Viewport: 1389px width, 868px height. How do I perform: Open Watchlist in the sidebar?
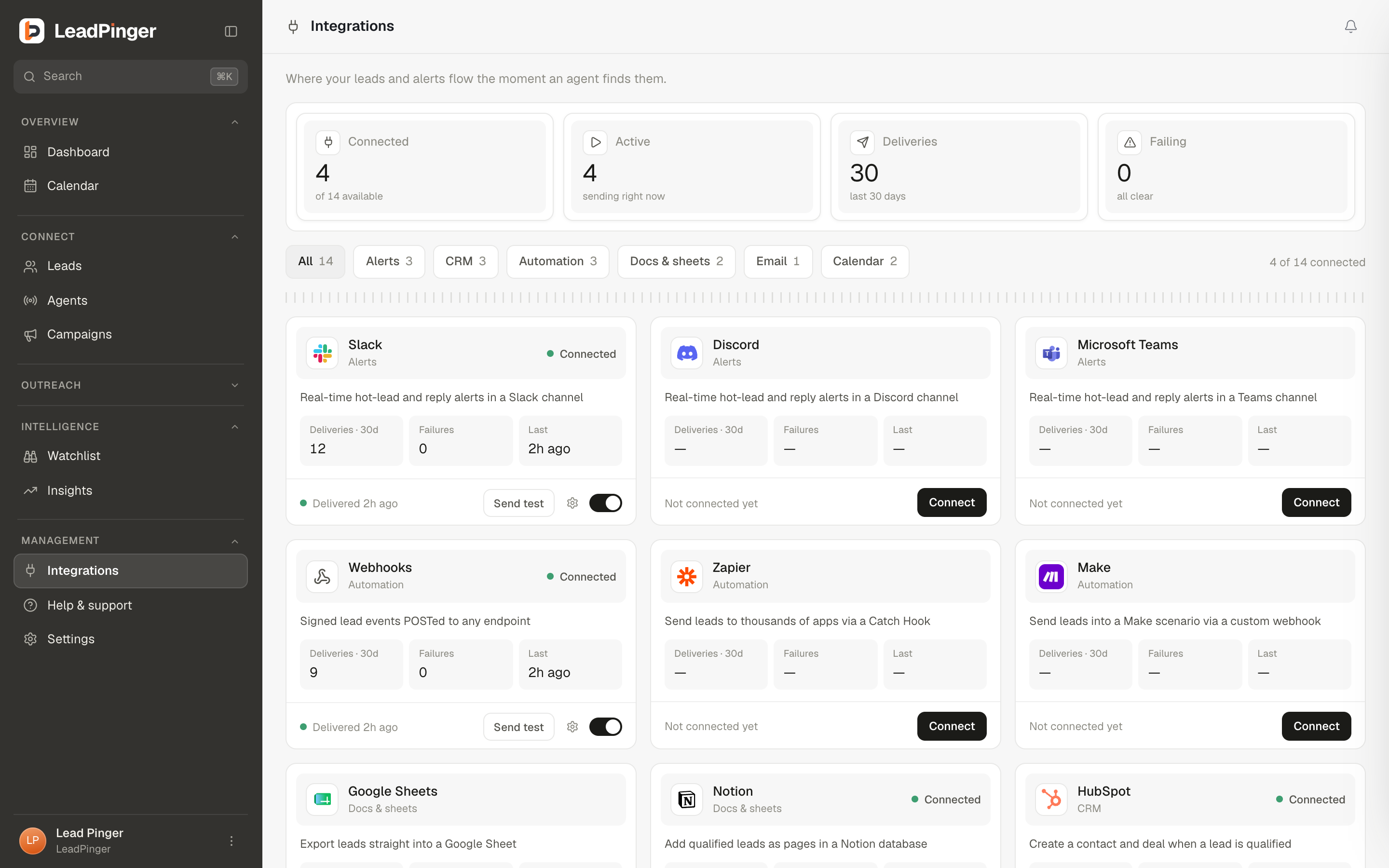pyautogui.click(x=131, y=456)
